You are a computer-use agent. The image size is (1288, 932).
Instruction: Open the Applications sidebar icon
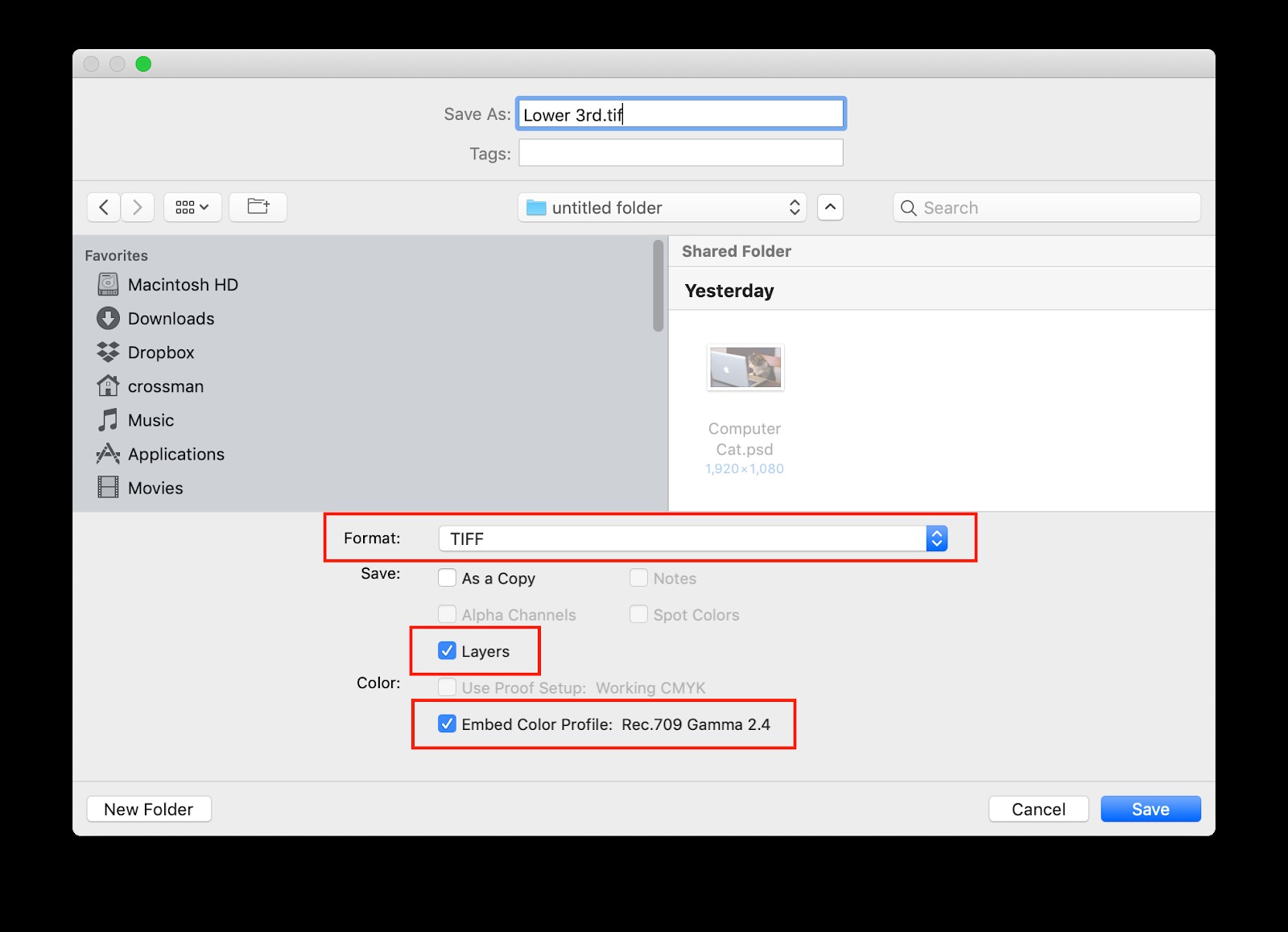tap(108, 453)
